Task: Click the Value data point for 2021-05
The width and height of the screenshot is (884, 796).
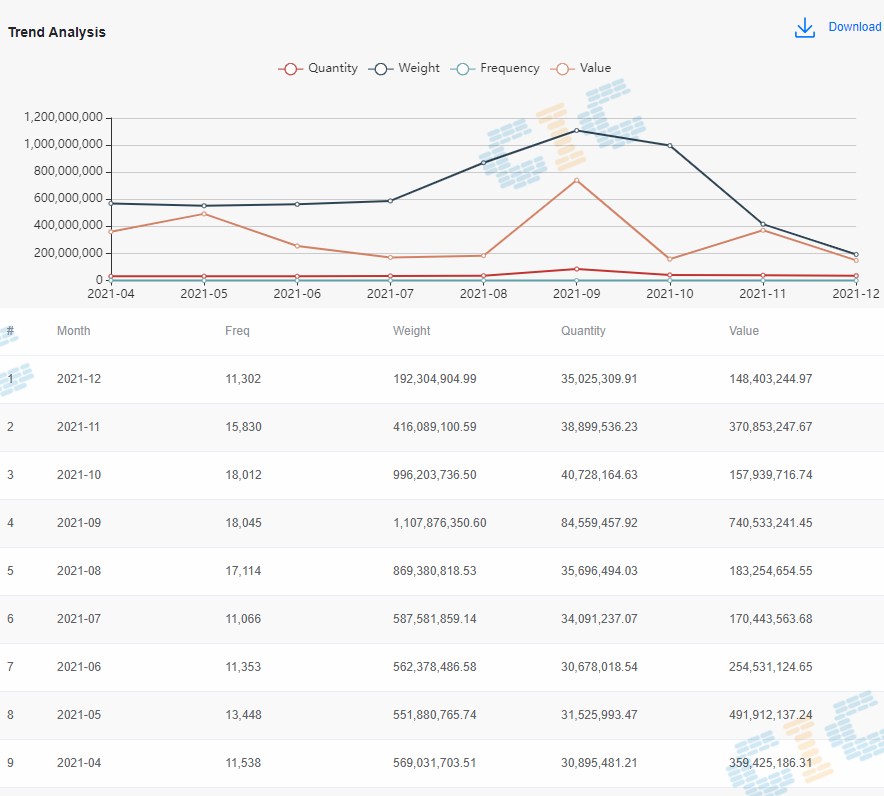Action: [204, 214]
